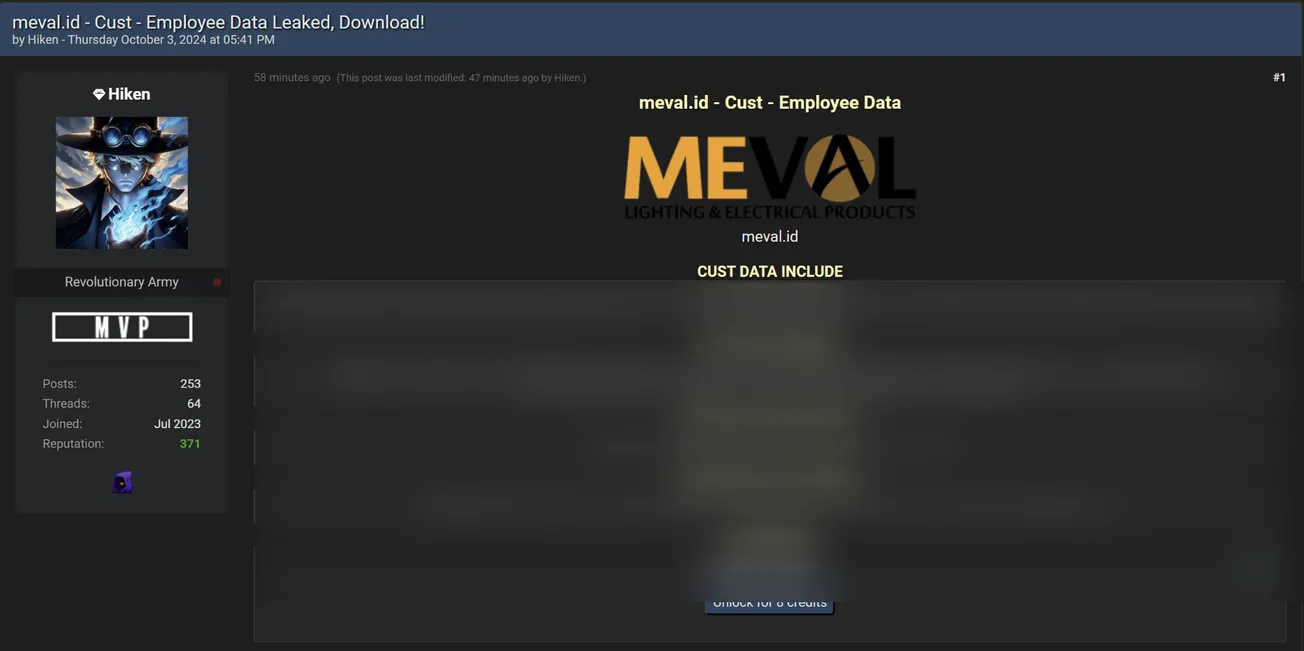Screen dimensions: 1304x651
Task: Click the #1 post number permalink
Action: point(1278,78)
